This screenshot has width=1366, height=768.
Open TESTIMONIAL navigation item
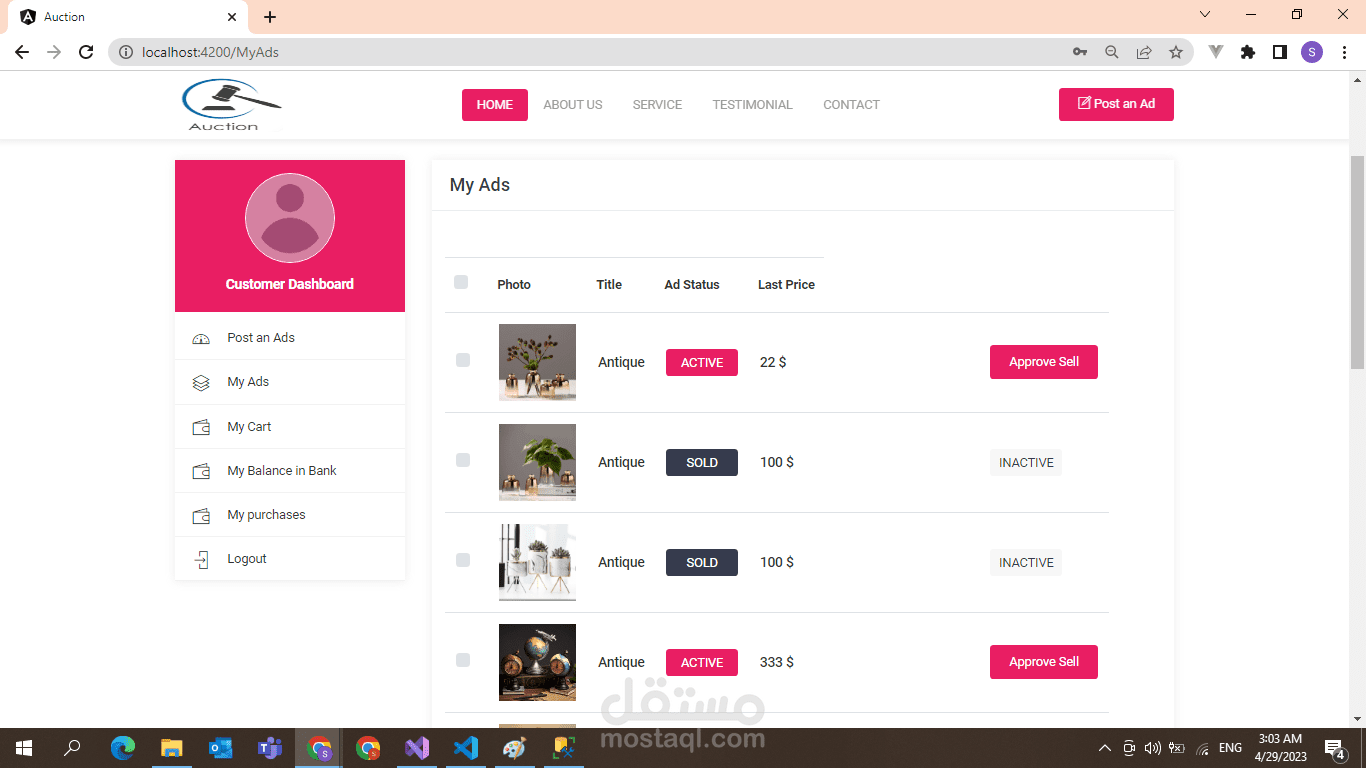point(752,105)
